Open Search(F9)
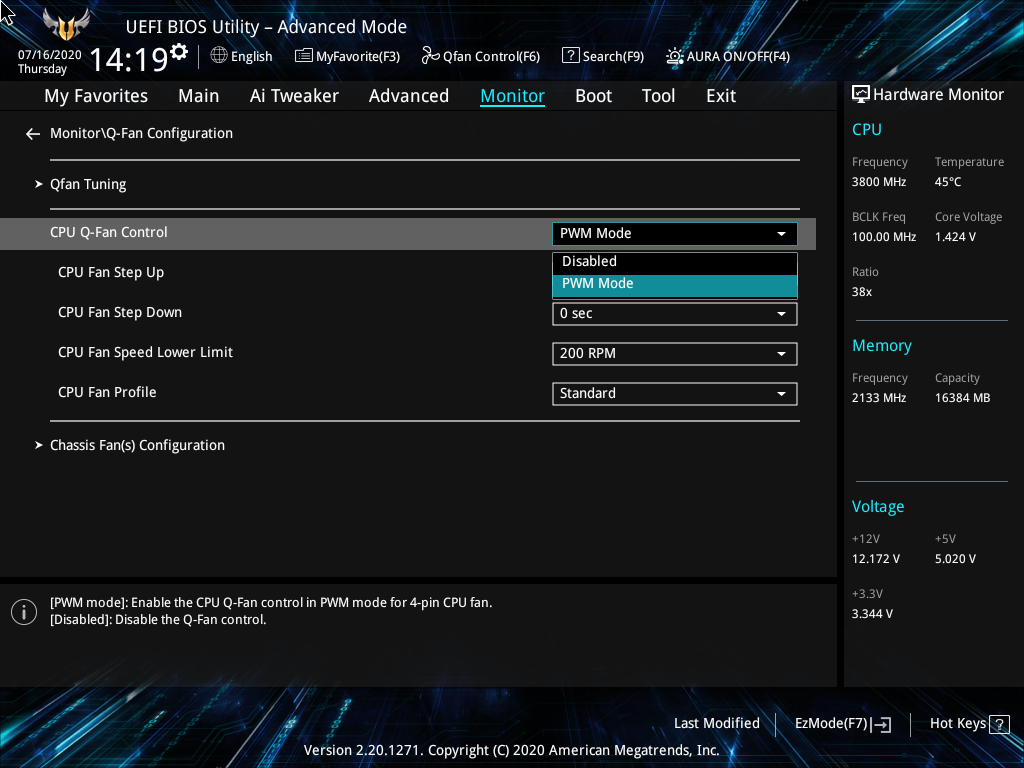 pos(603,56)
